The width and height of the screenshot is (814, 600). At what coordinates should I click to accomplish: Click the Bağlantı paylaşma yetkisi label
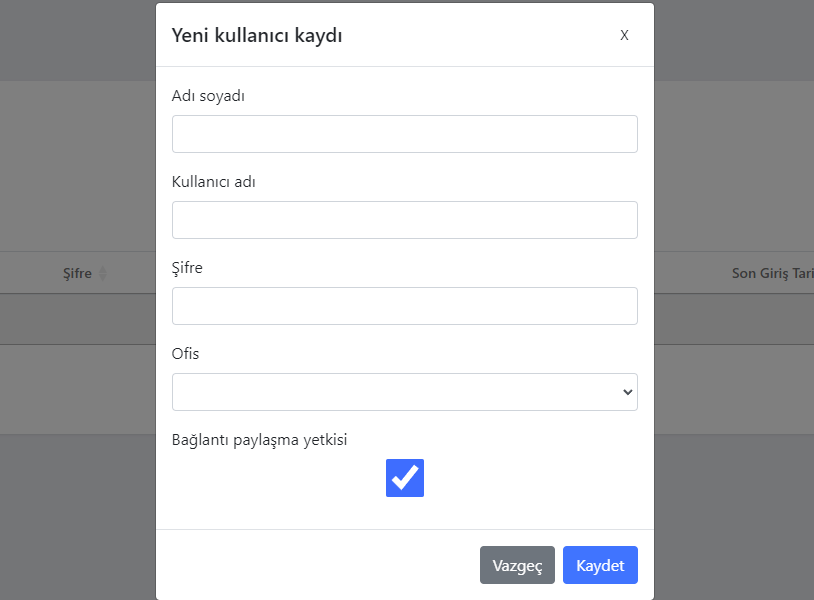pos(259,440)
